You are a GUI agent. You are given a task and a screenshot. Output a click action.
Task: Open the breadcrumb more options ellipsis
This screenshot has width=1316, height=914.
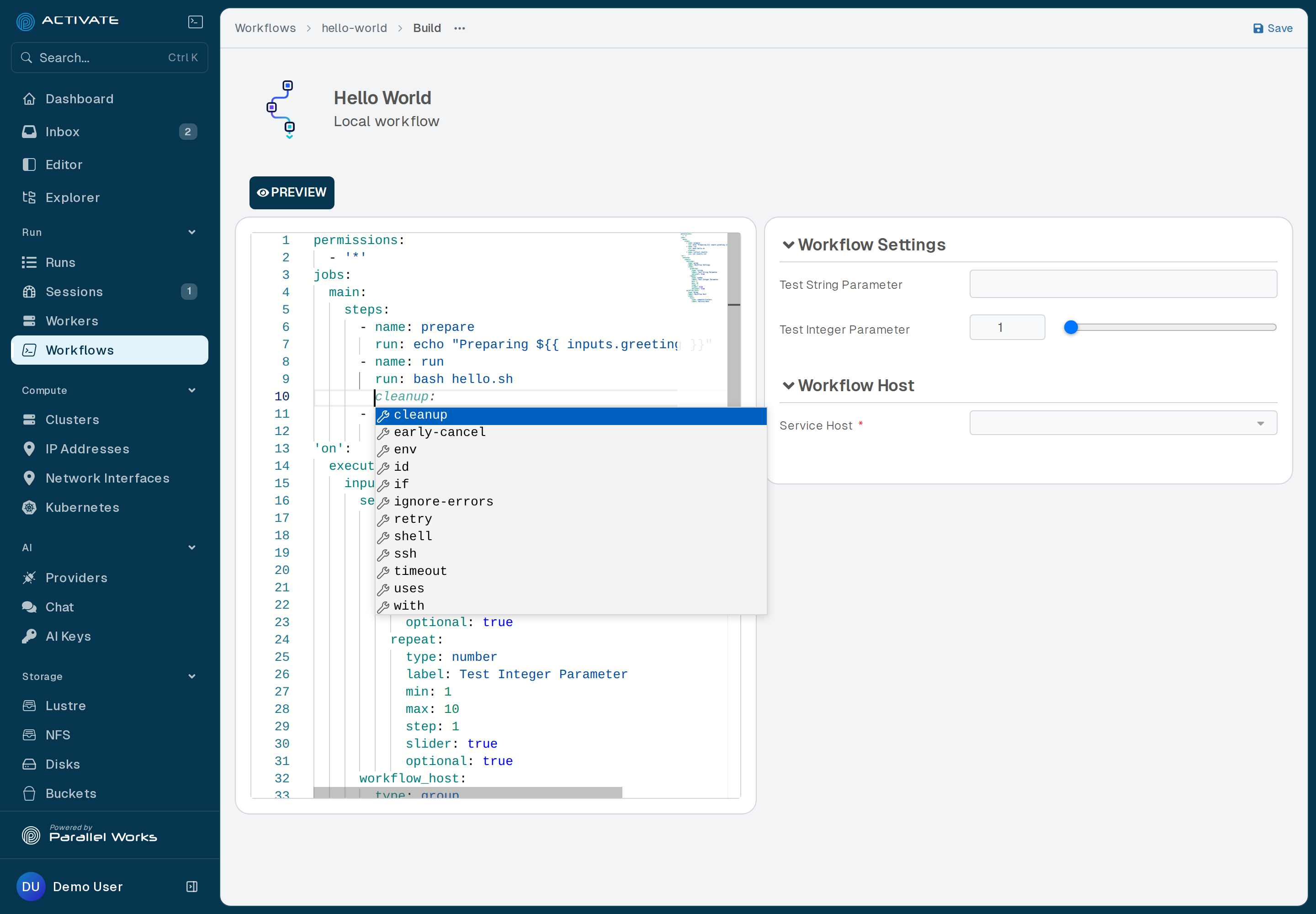[x=459, y=28]
